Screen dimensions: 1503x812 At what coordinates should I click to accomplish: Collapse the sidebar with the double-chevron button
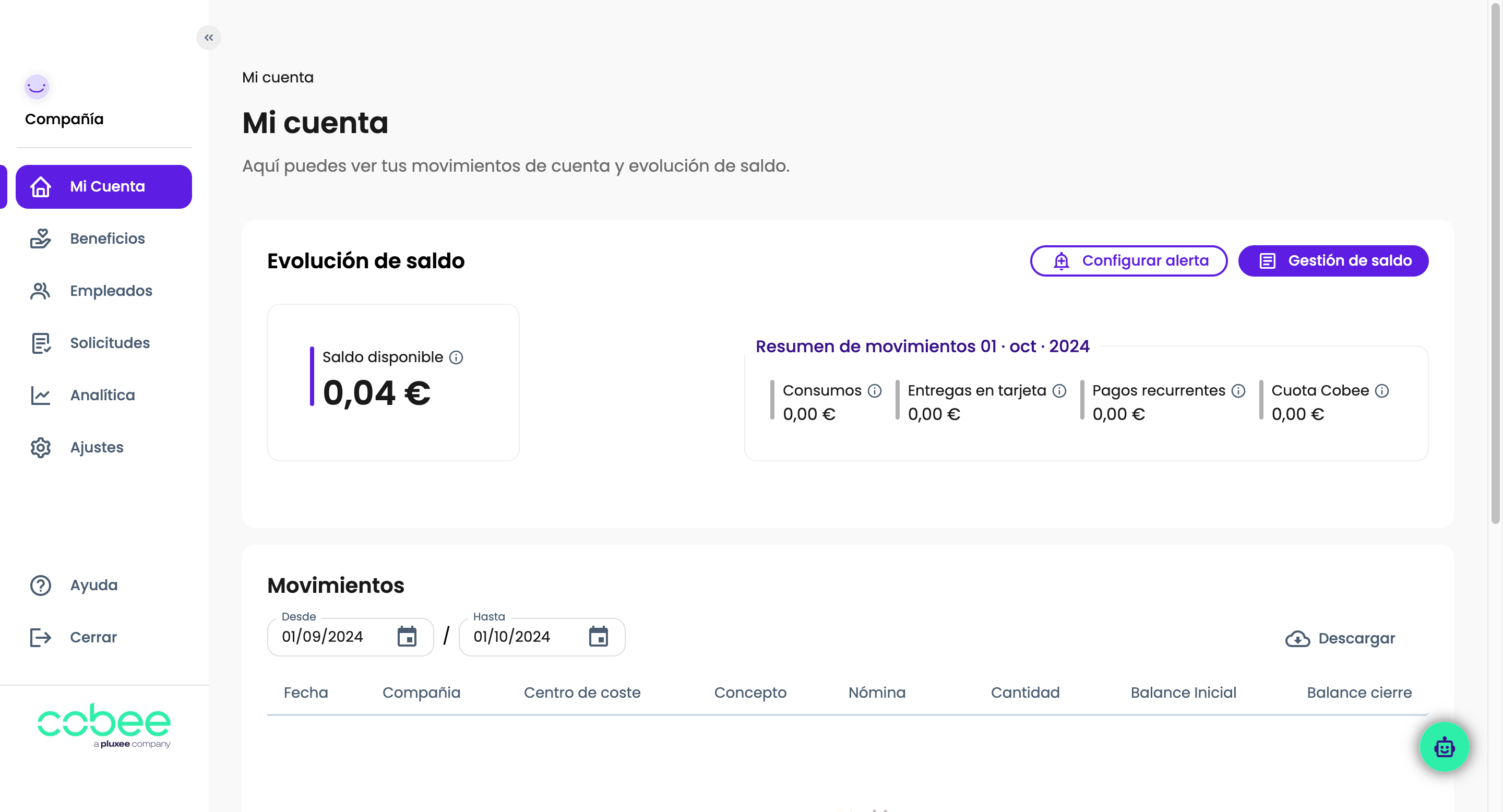[208, 38]
